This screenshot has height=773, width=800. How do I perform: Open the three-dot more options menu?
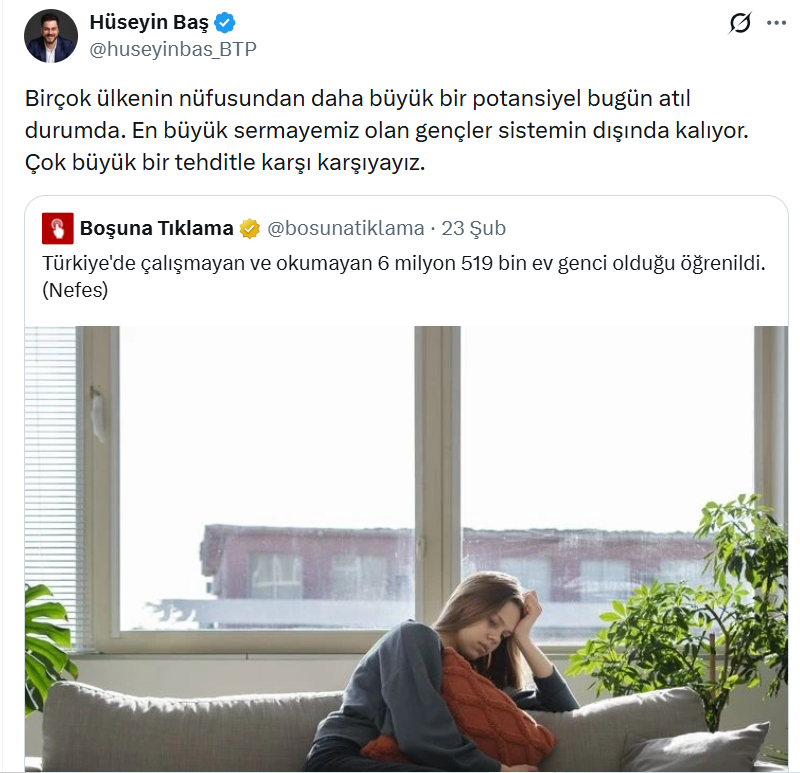click(x=776, y=23)
